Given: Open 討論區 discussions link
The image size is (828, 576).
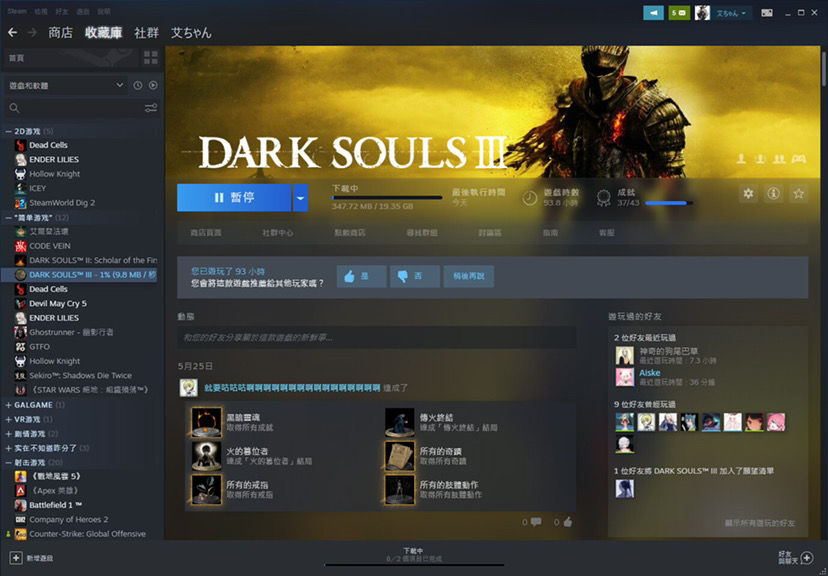Looking at the screenshot, I should (x=490, y=232).
